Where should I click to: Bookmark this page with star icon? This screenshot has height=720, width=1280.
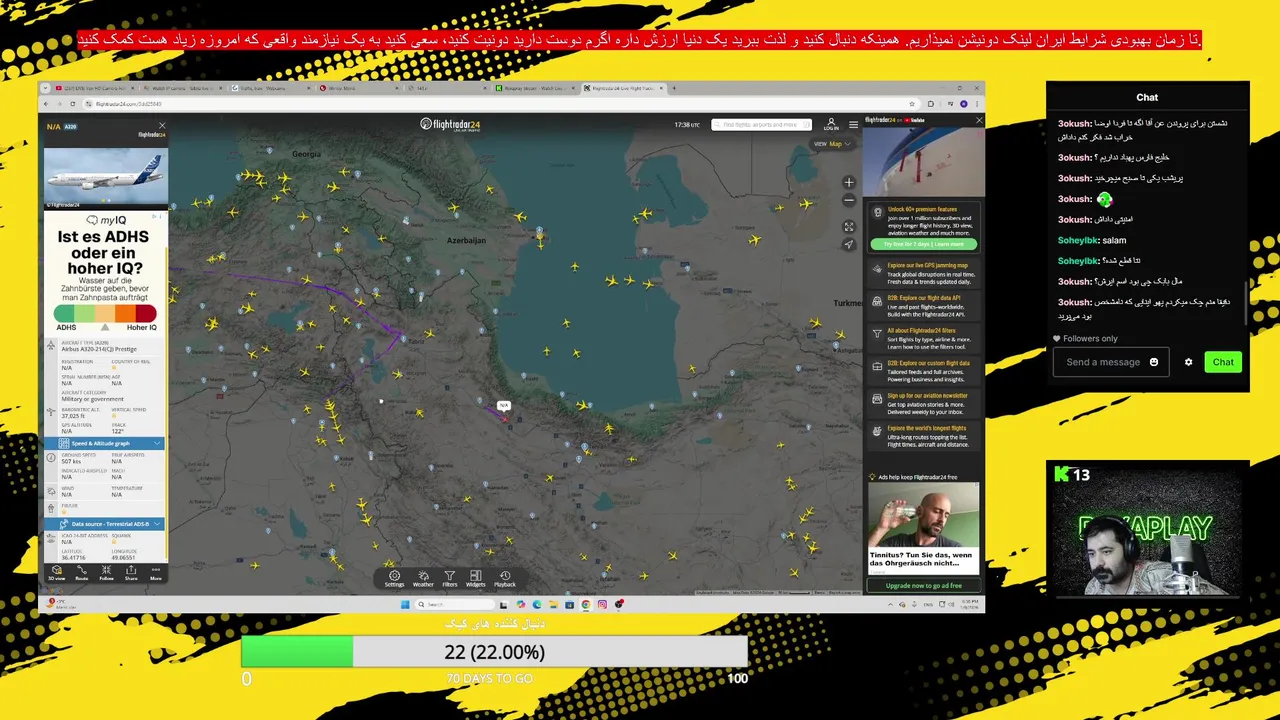click(912, 104)
